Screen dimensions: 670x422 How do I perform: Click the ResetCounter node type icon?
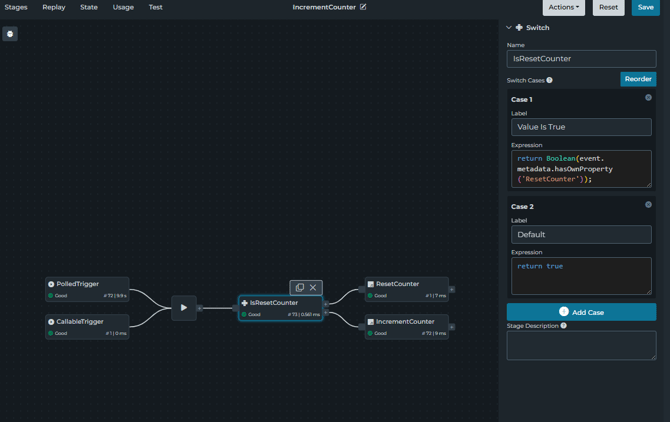coord(371,284)
